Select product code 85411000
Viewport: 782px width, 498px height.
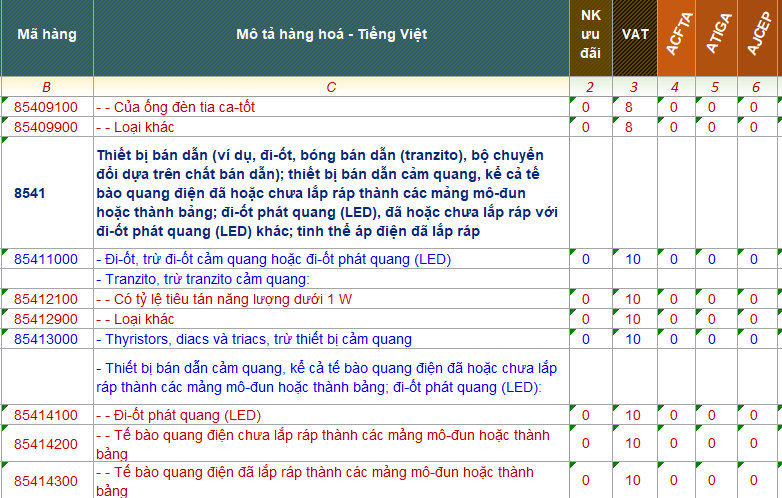[46, 259]
